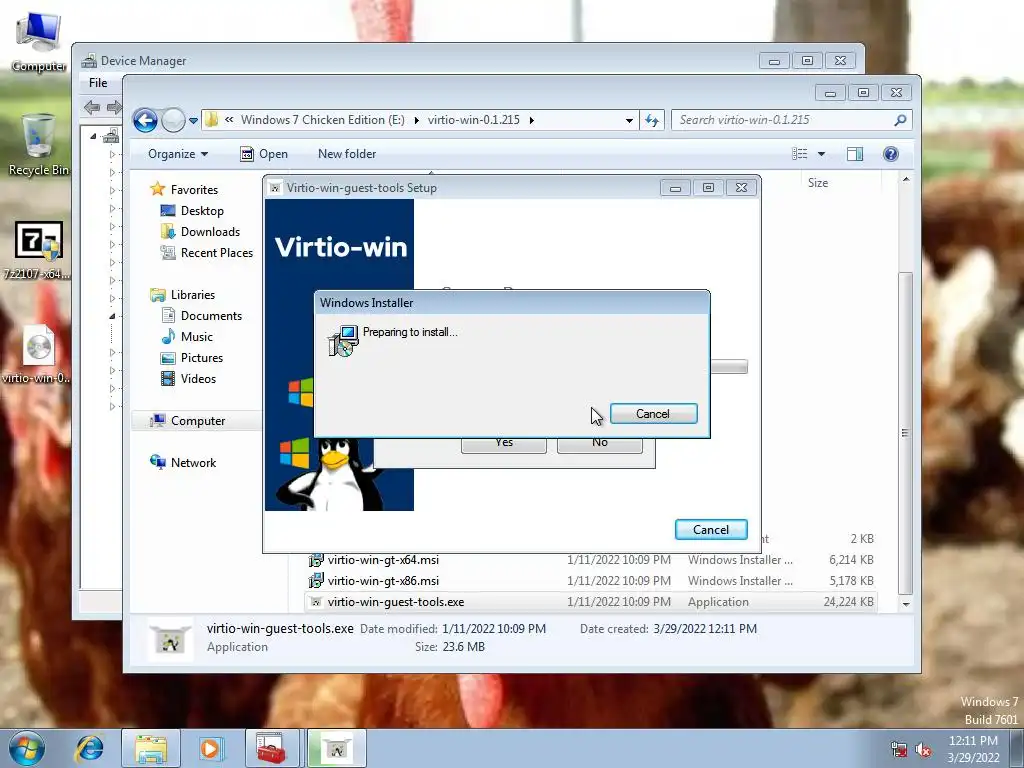Select virtio-win-gt-x64.msi file

tap(591, 560)
